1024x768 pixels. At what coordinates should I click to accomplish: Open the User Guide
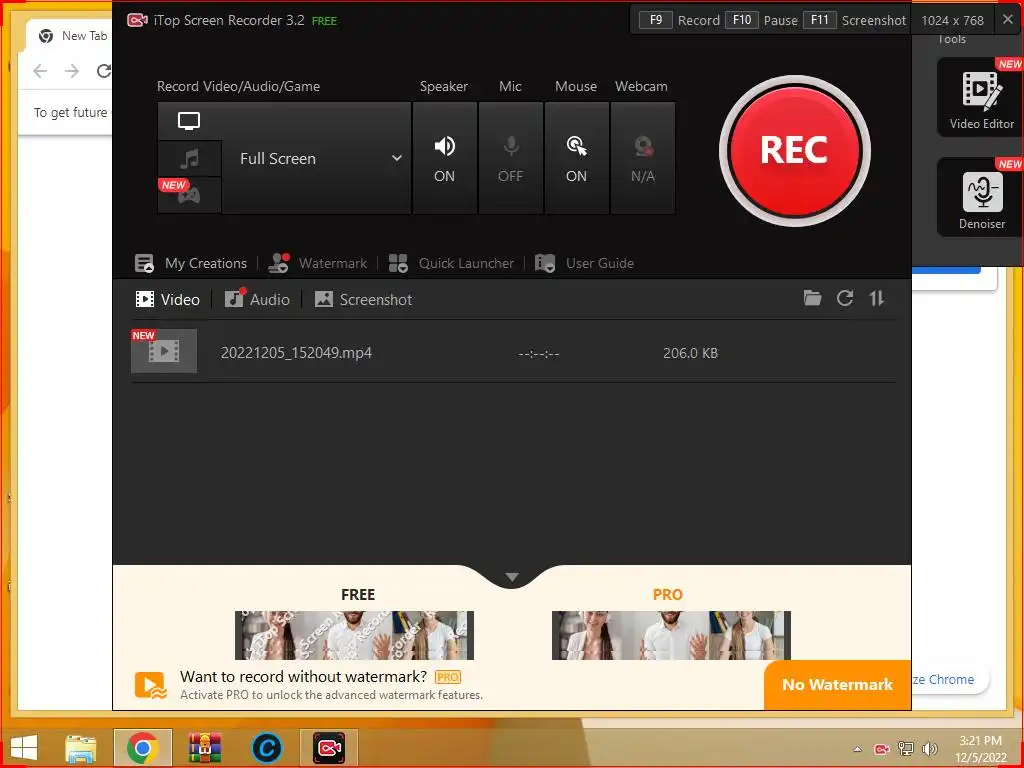[584, 263]
